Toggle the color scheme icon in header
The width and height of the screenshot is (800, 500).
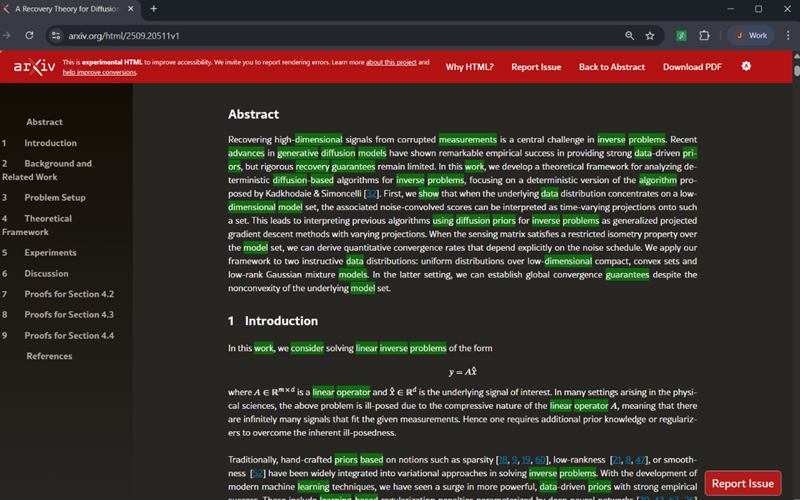click(x=746, y=66)
